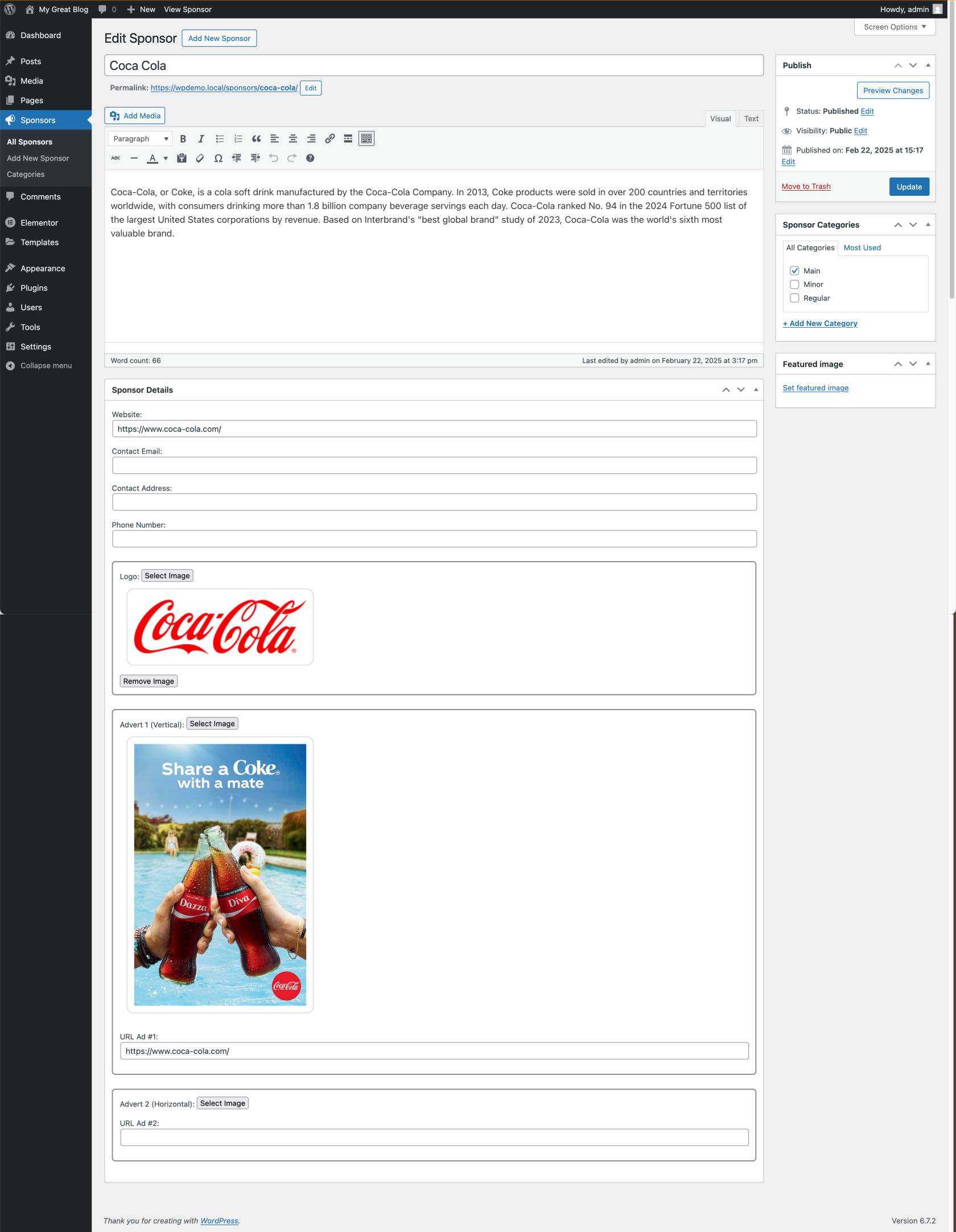Insert a blockquote in the editor
Viewport: 956px width, 1232px height.
coord(256,139)
